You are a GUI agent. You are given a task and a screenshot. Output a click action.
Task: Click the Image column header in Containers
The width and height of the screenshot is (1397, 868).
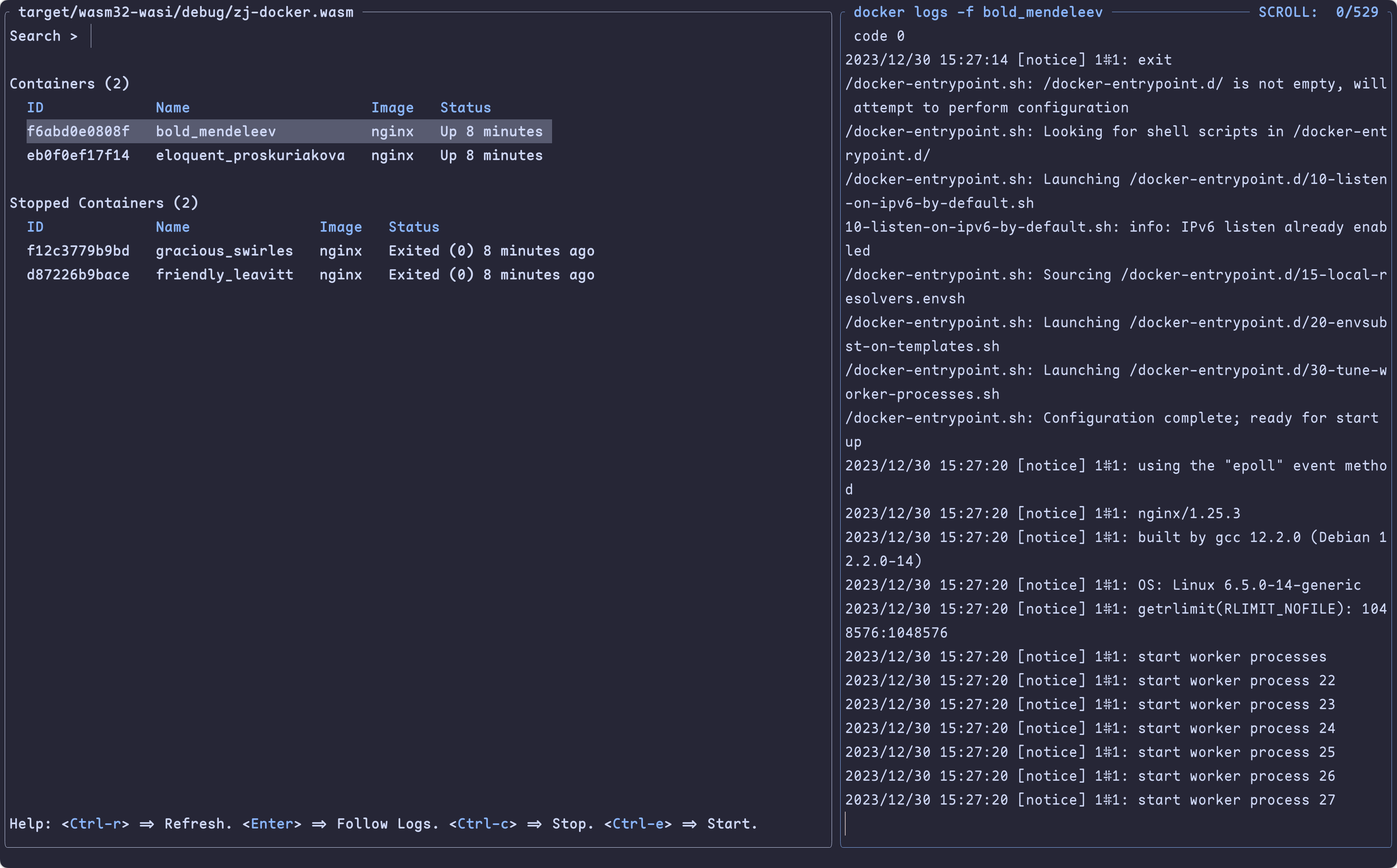tap(392, 108)
